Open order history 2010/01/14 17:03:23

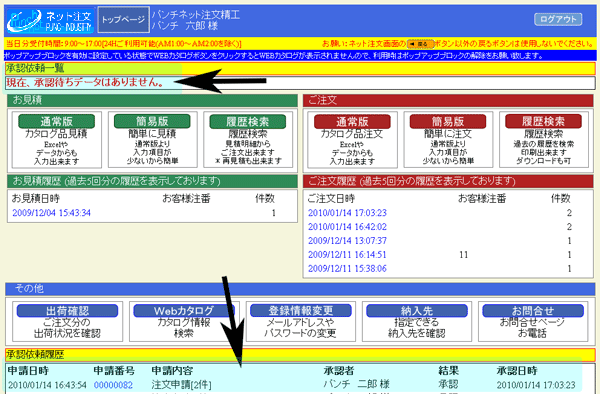(347, 213)
